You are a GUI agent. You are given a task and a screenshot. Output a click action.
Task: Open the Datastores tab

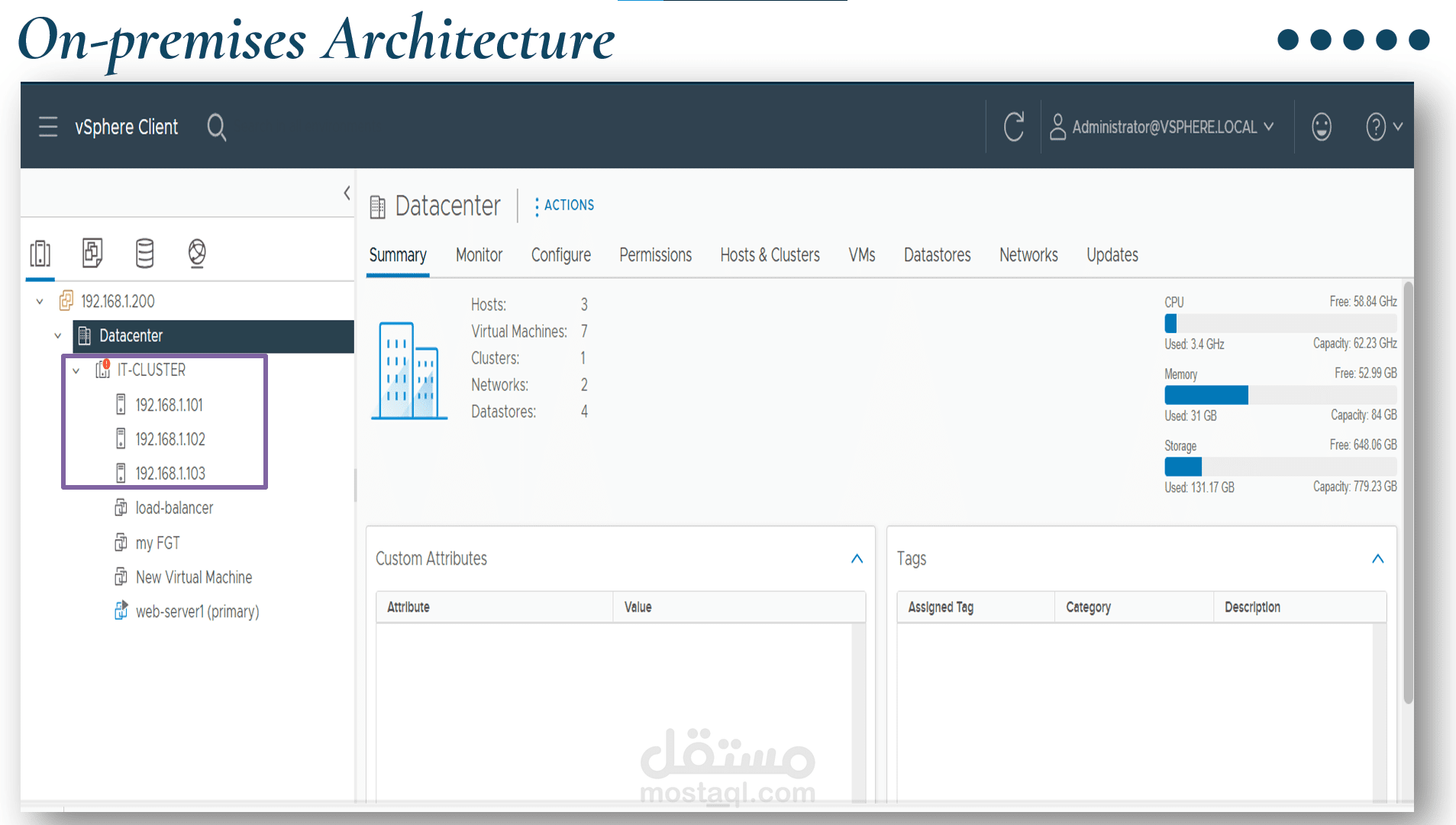[x=938, y=255]
